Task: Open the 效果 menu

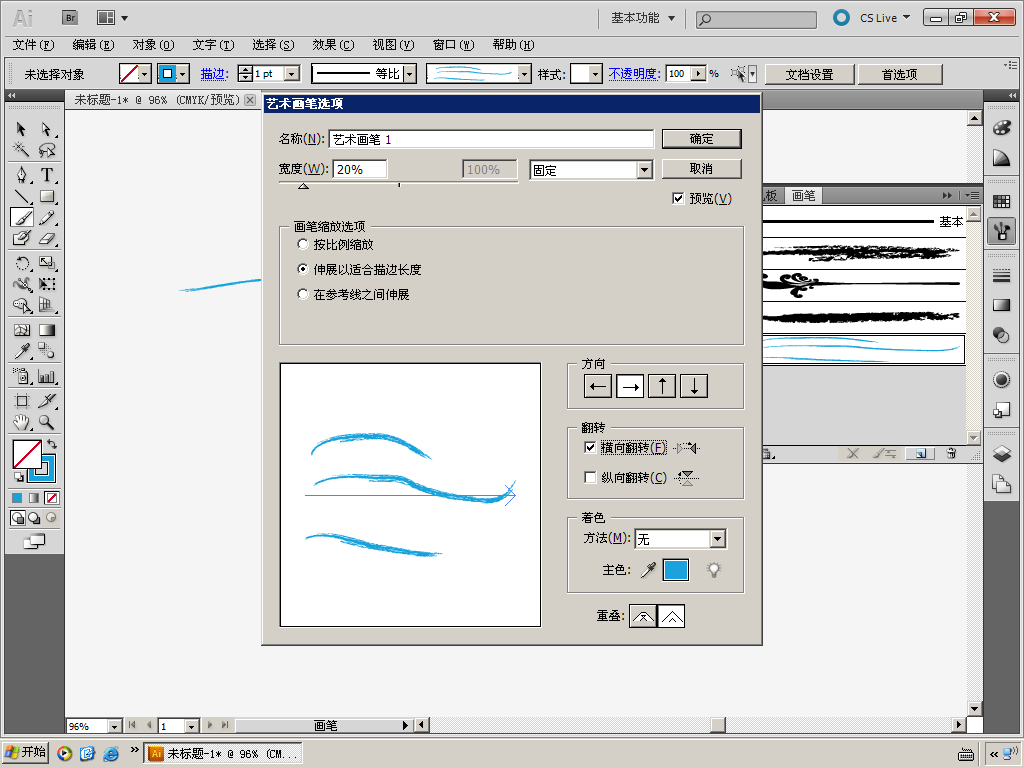Action: pyautogui.click(x=333, y=45)
